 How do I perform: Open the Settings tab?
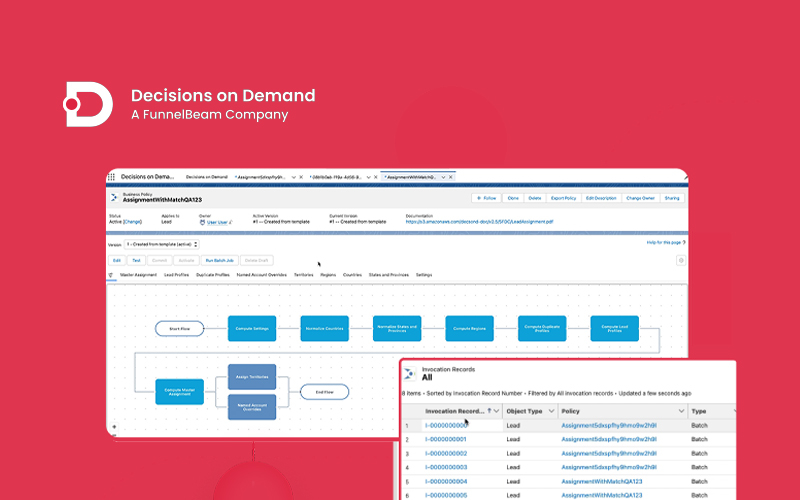click(x=424, y=275)
